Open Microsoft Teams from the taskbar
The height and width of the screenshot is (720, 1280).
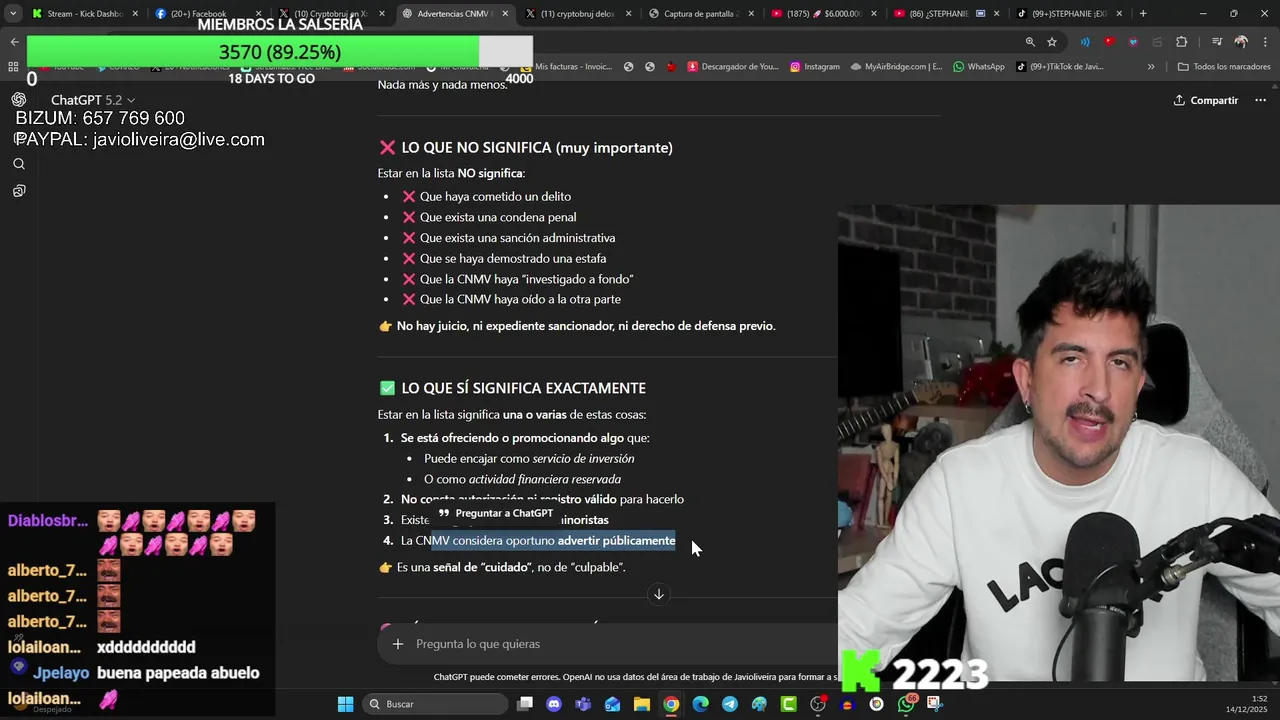pyautogui.click(x=583, y=704)
